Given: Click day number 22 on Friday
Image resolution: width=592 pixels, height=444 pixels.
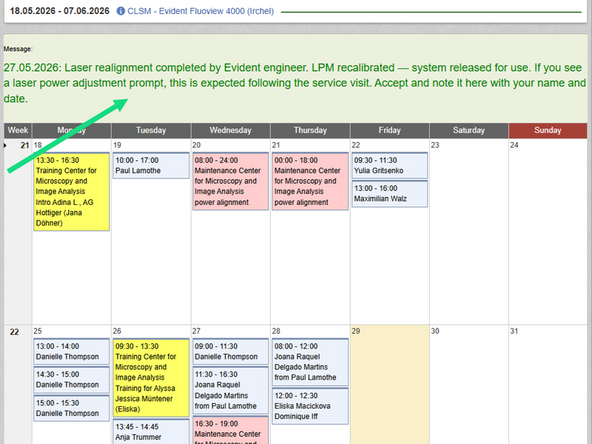Looking at the screenshot, I should [356, 145].
